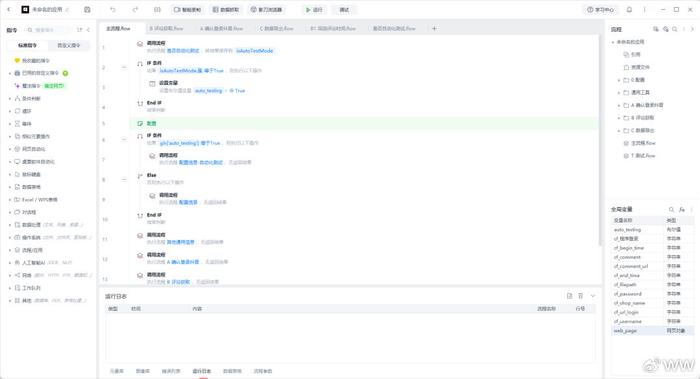Click the heart icon of 我收藏的指令
The width and height of the screenshot is (700, 379).
(17, 60)
